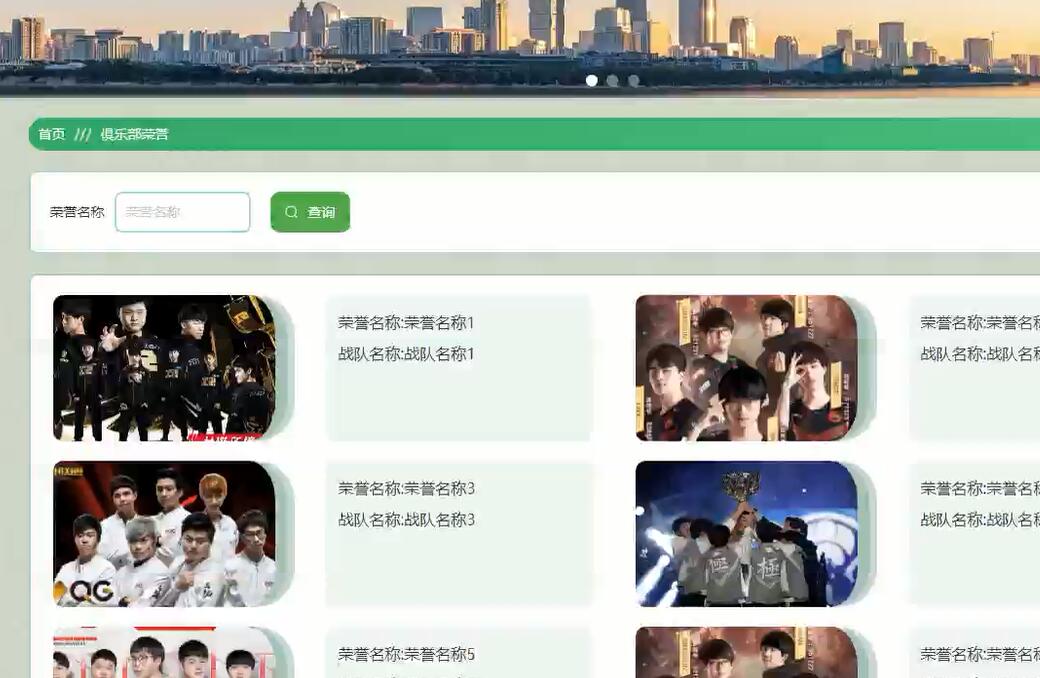Select the last carousel indicator dot
Image resolution: width=1040 pixels, height=678 pixels.
coord(633,79)
